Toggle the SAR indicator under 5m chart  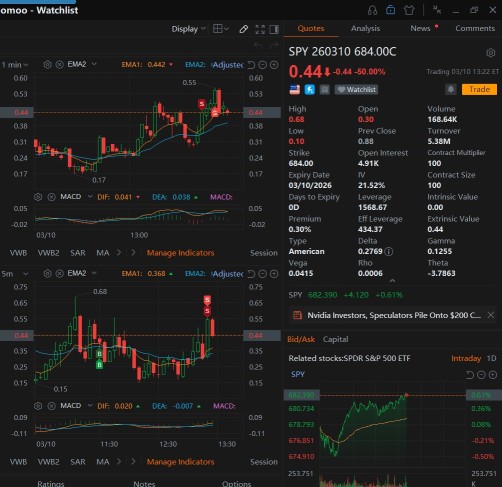pyautogui.click(x=78, y=462)
